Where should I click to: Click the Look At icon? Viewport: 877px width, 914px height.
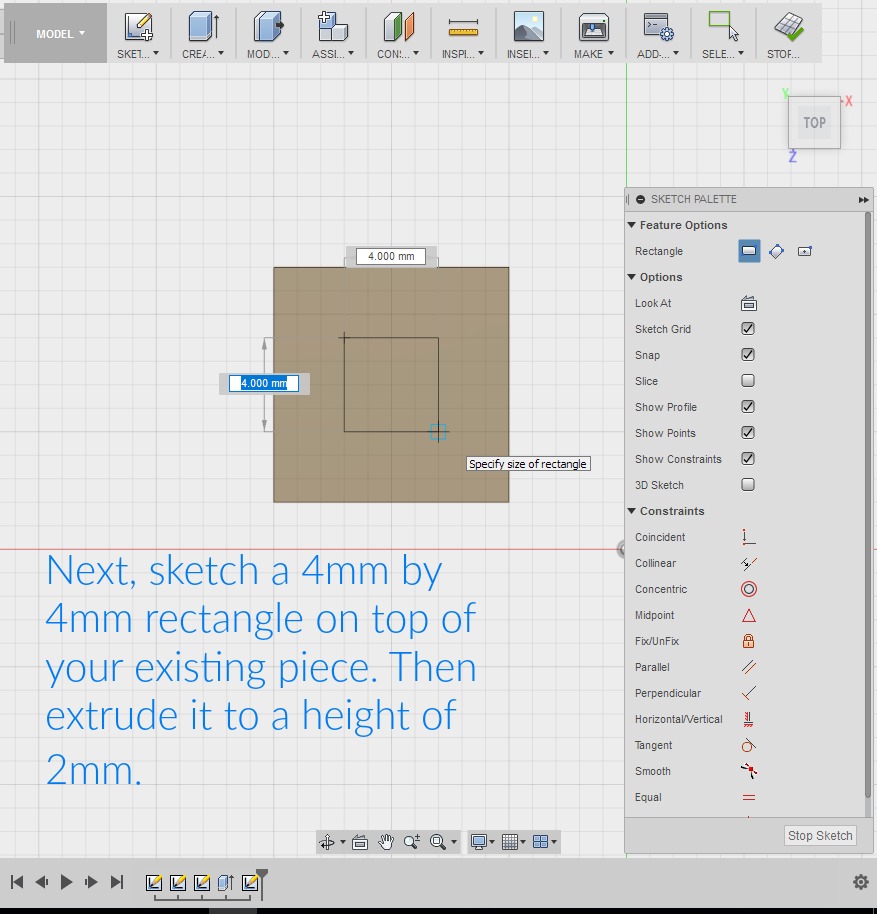coord(748,303)
